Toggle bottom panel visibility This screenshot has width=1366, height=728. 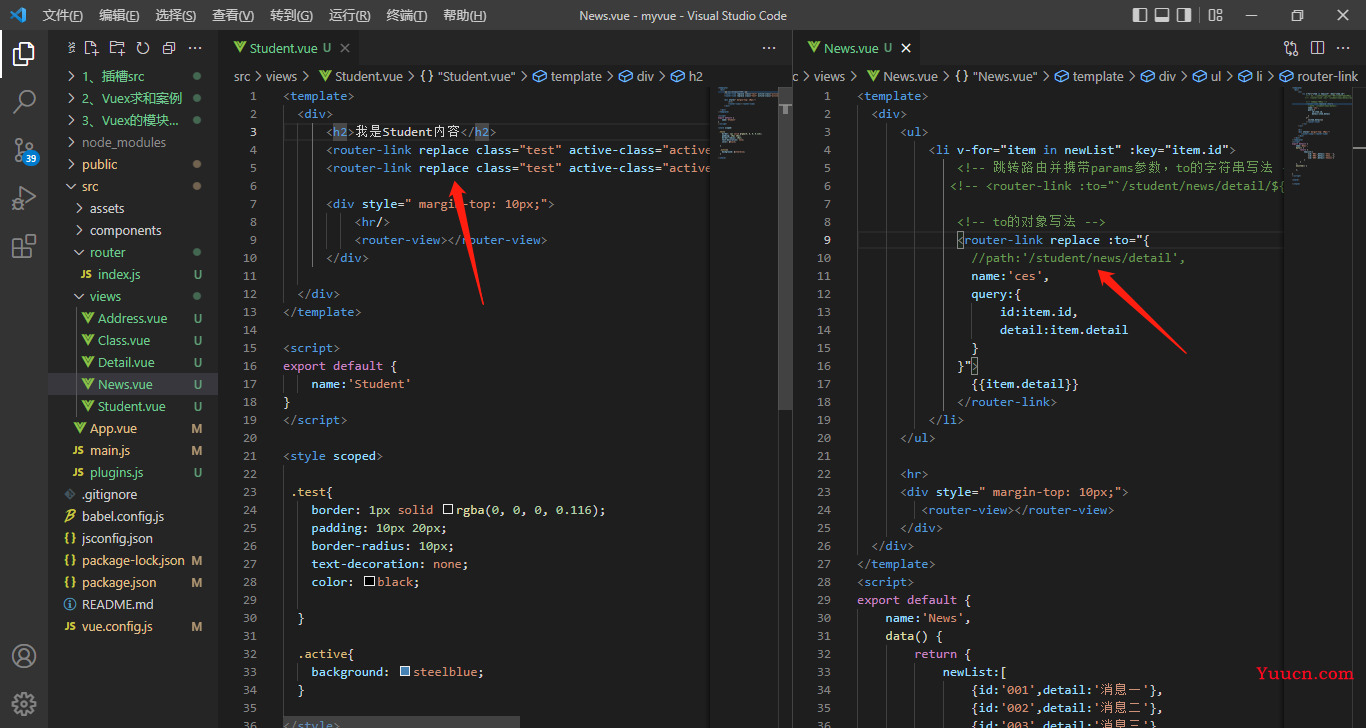1162,15
